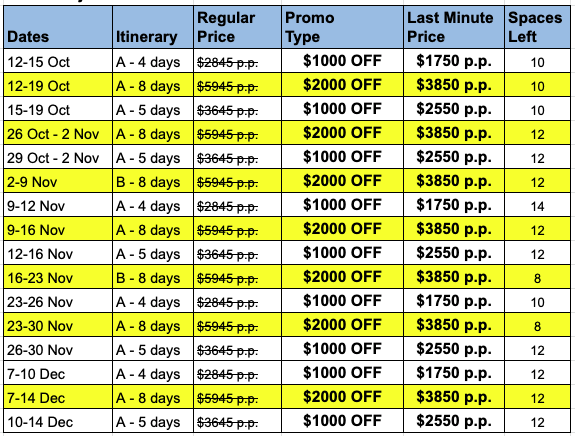575x436 pixels.
Task: Select the 15-19 Oct date cell
Action: [58, 109]
